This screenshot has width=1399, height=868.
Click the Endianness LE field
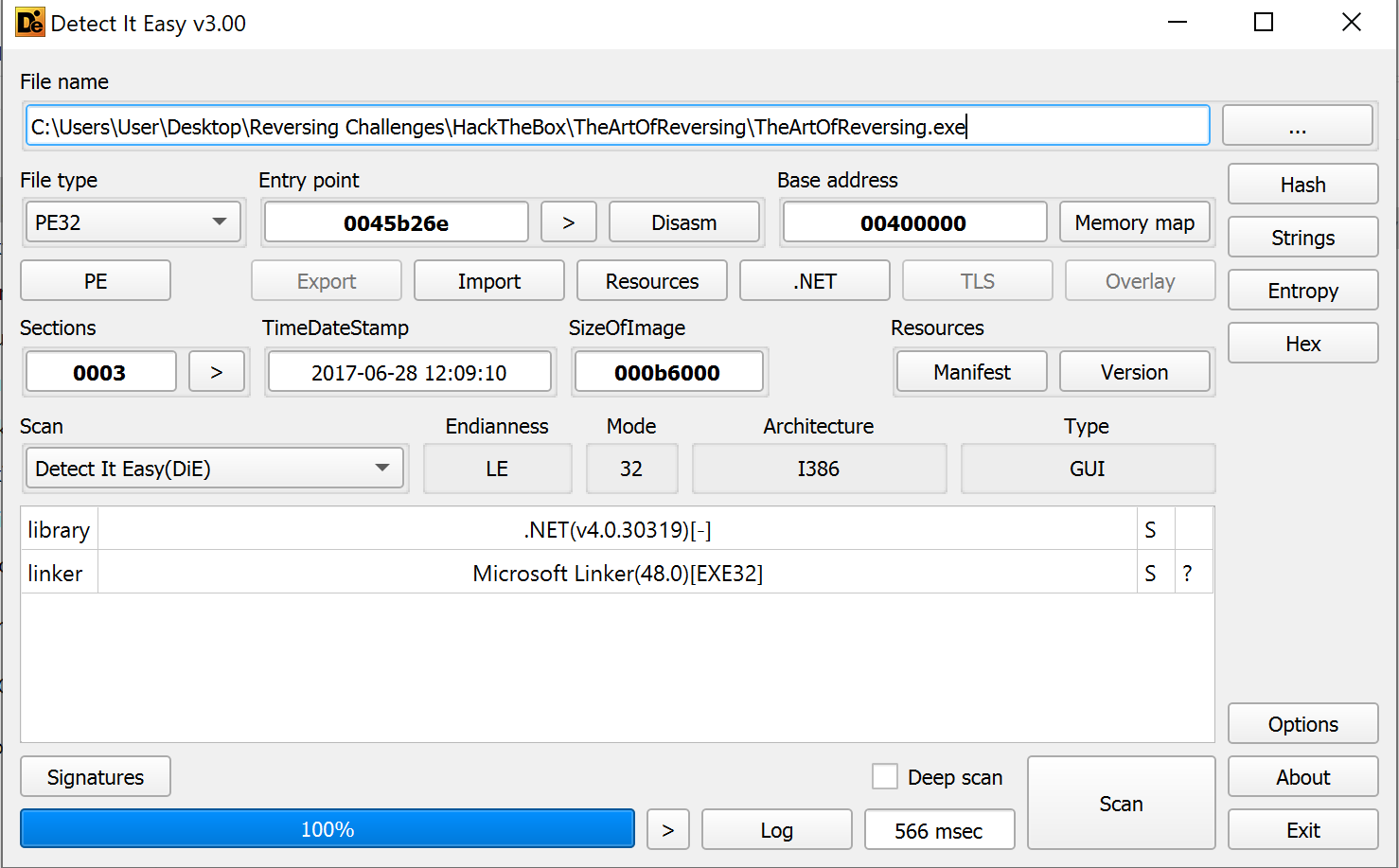[498, 469]
